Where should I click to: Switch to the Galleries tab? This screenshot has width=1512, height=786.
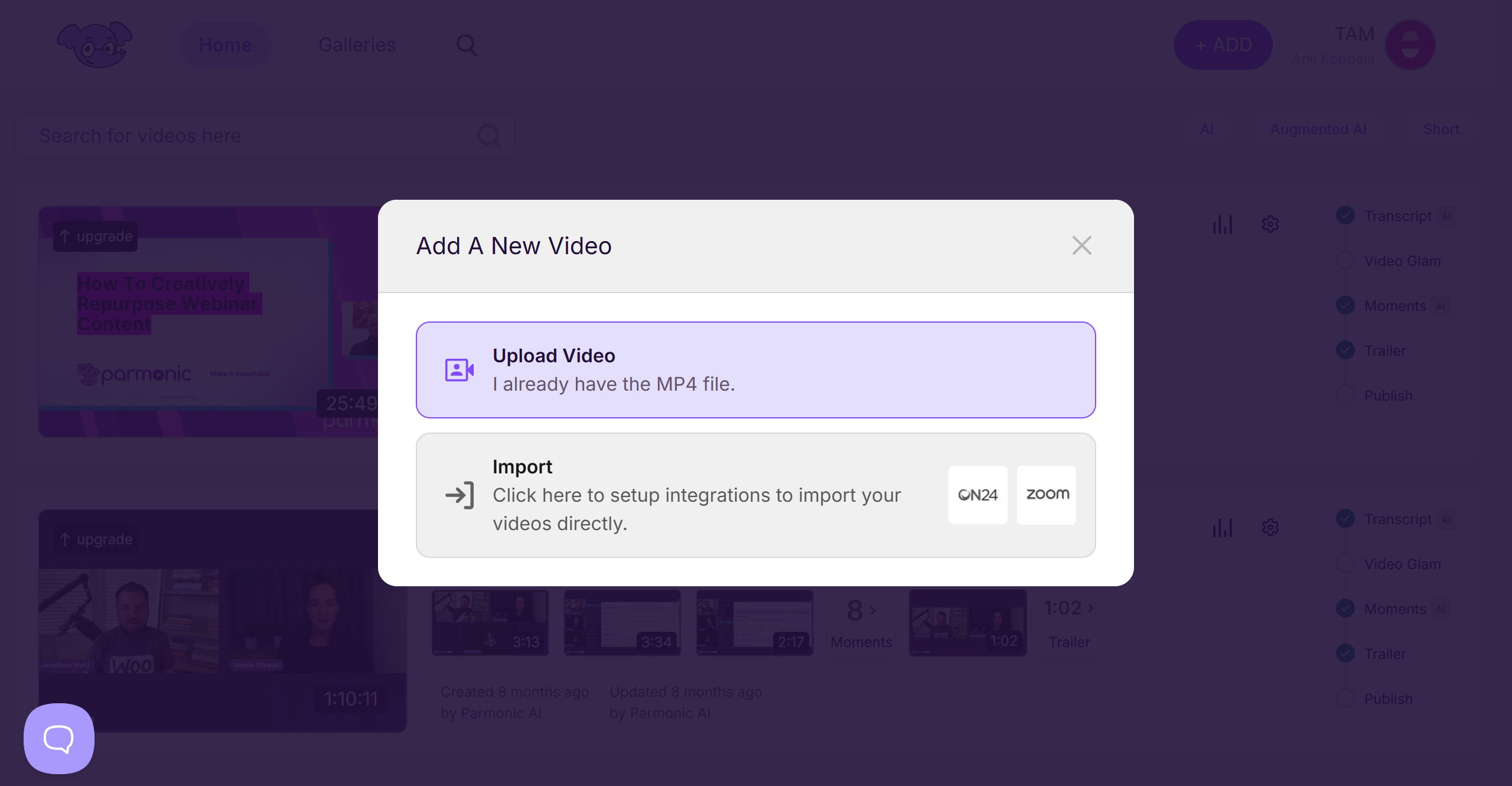(357, 45)
